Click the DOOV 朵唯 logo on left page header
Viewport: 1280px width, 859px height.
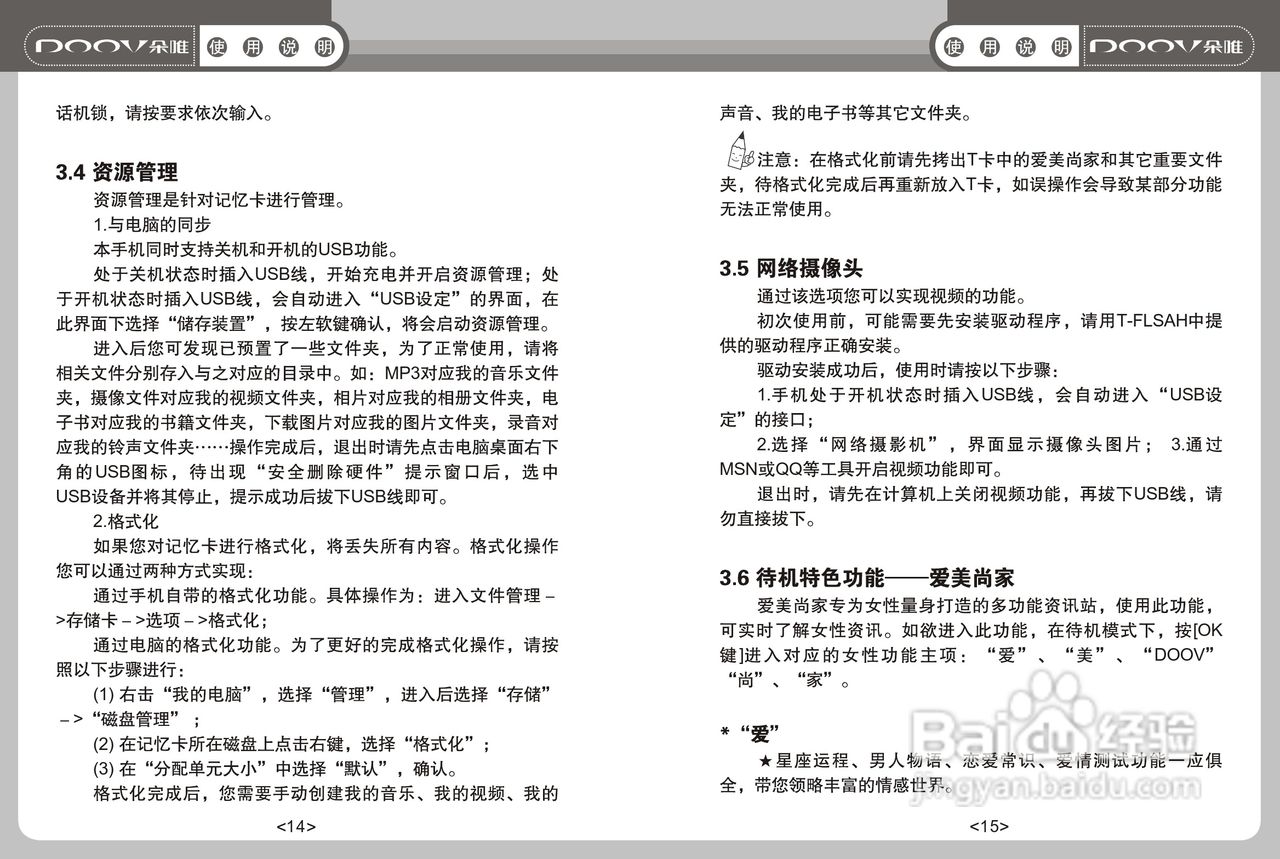(112, 47)
